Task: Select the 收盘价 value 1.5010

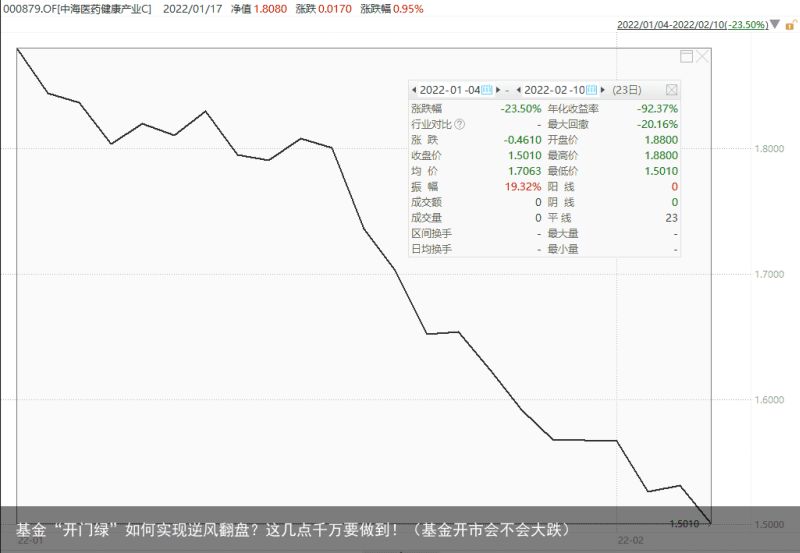Action: [x=524, y=155]
